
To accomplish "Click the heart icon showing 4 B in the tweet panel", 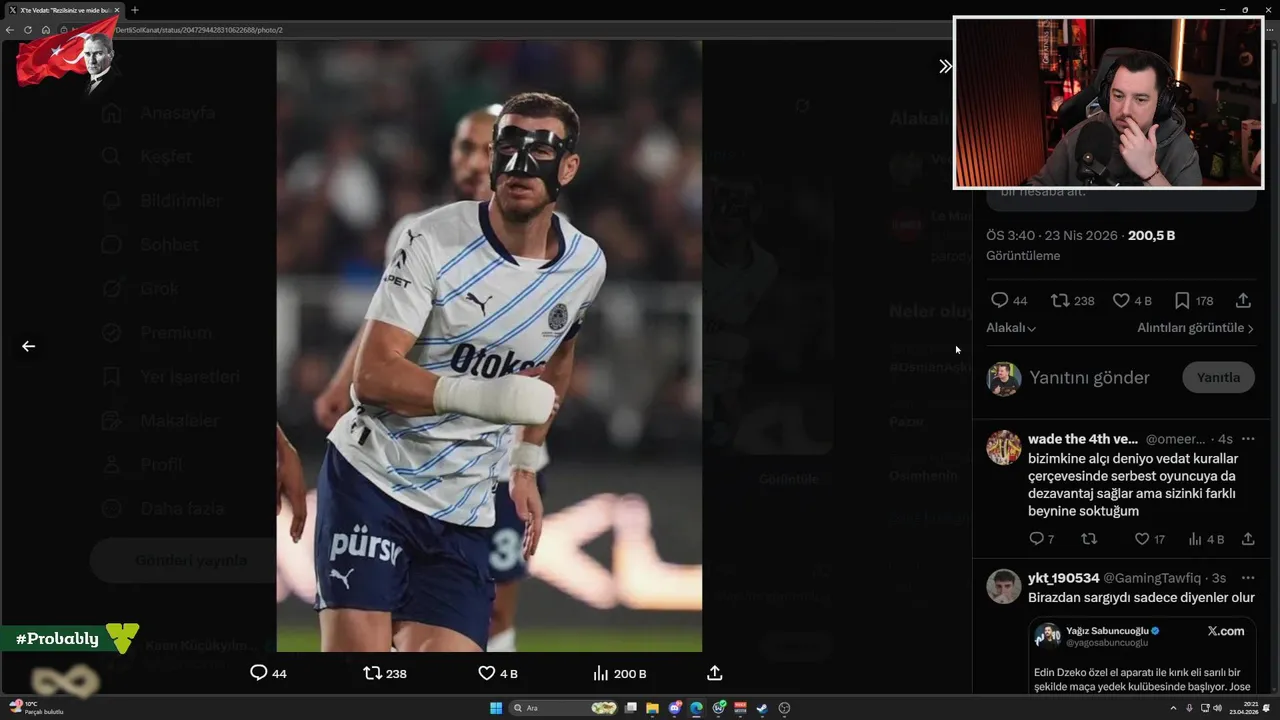I will click(x=1121, y=300).
